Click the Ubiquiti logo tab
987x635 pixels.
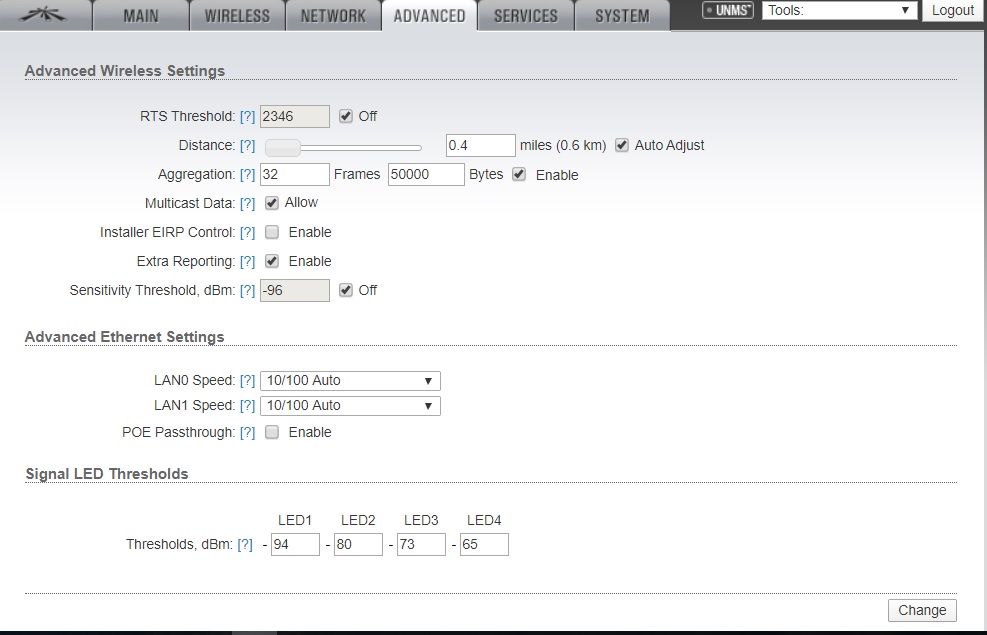[45, 15]
